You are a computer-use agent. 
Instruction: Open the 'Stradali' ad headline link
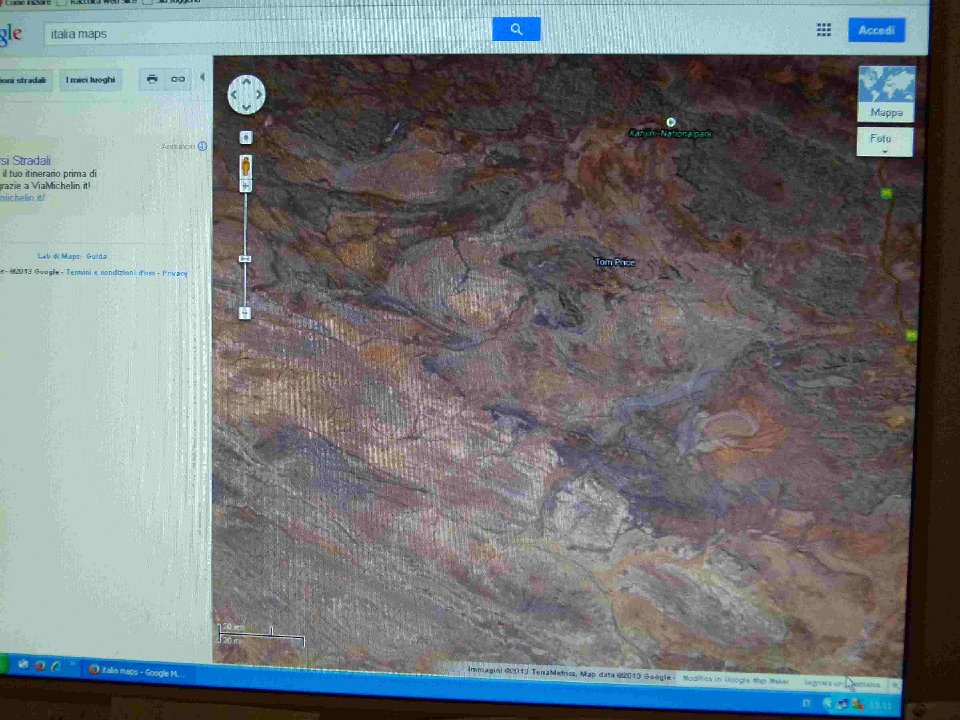tap(26, 160)
